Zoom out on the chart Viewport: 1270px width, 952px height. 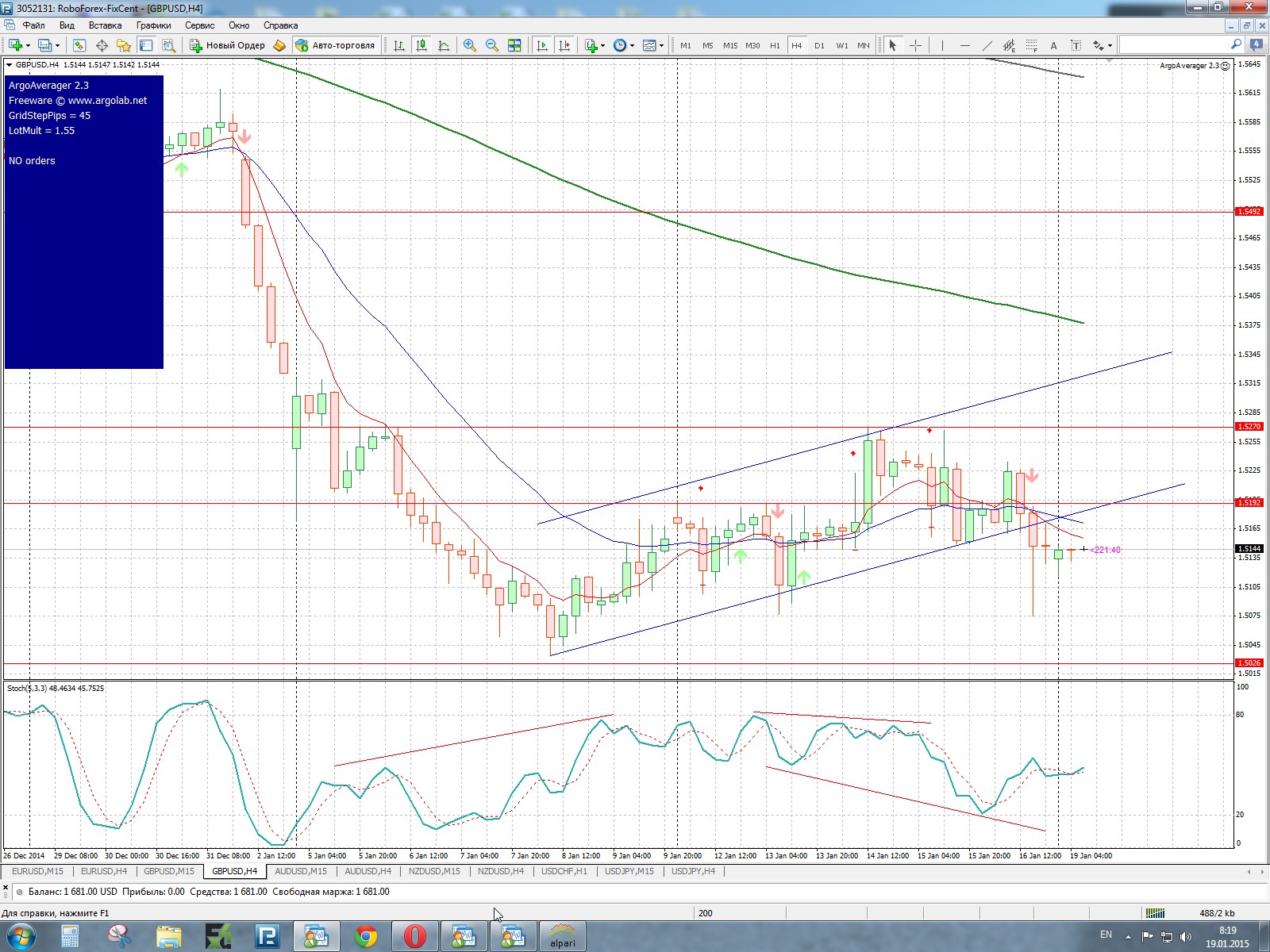tap(492, 45)
